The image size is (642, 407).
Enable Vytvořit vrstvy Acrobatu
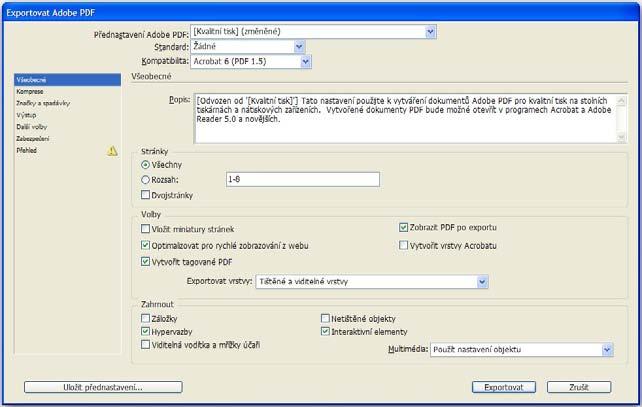point(403,245)
